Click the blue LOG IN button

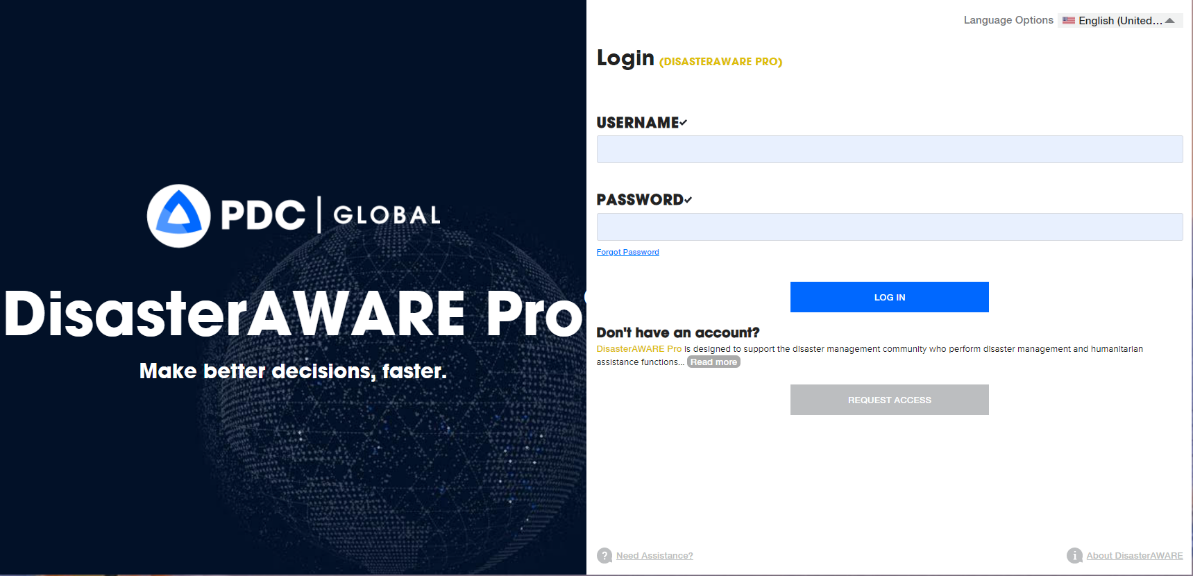[x=889, y=297]
